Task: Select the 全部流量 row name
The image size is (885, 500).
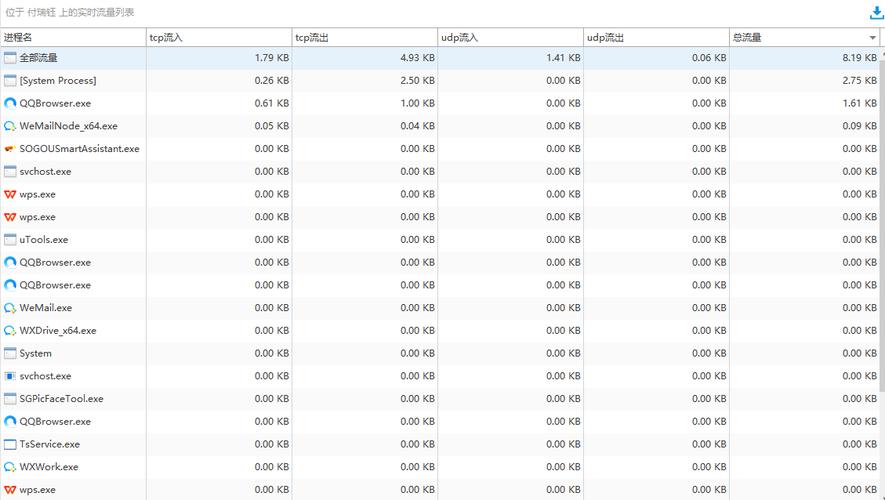Action: click(x=38, y=58)
